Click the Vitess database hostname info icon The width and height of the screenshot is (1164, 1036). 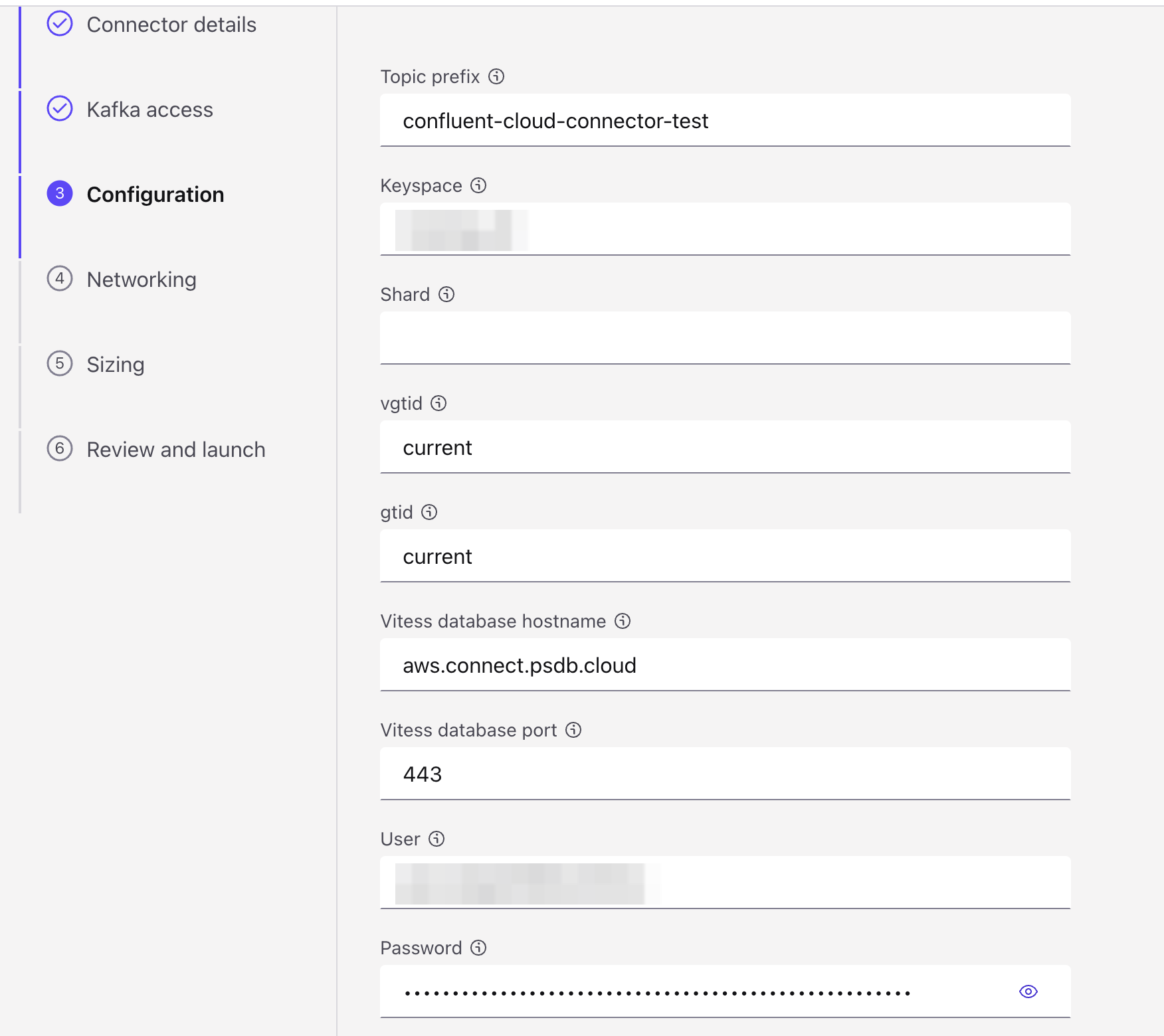623,621
